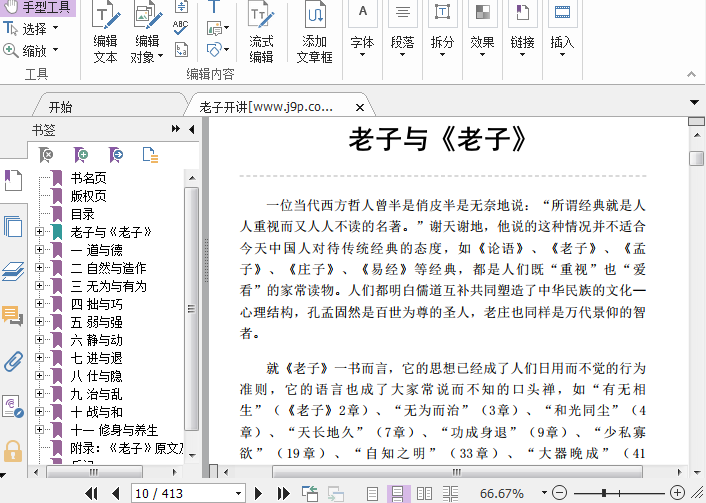
Task: Open the Zoom (缩放) tool dropdown
Action: [55, 50]
